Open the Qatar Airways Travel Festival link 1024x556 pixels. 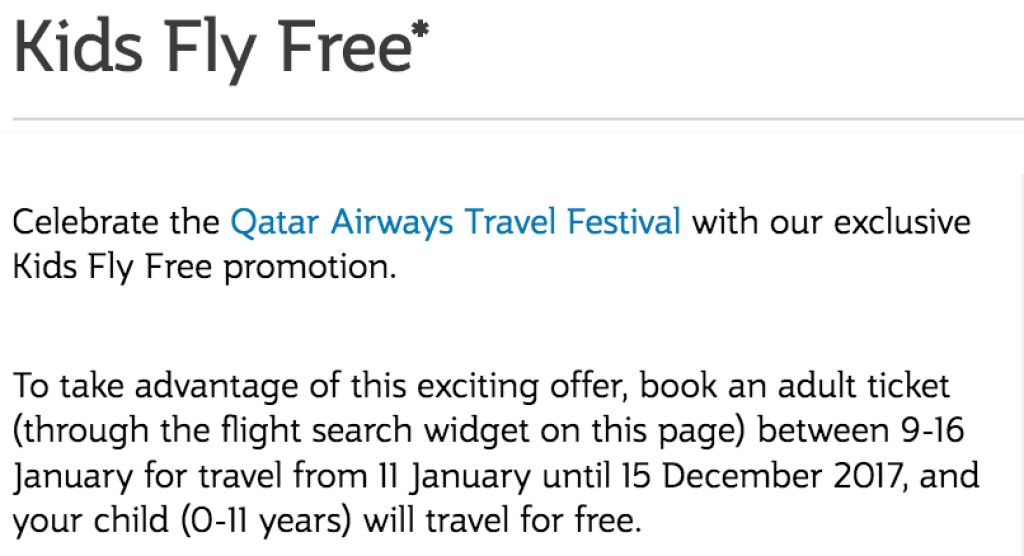coord(455,221)
